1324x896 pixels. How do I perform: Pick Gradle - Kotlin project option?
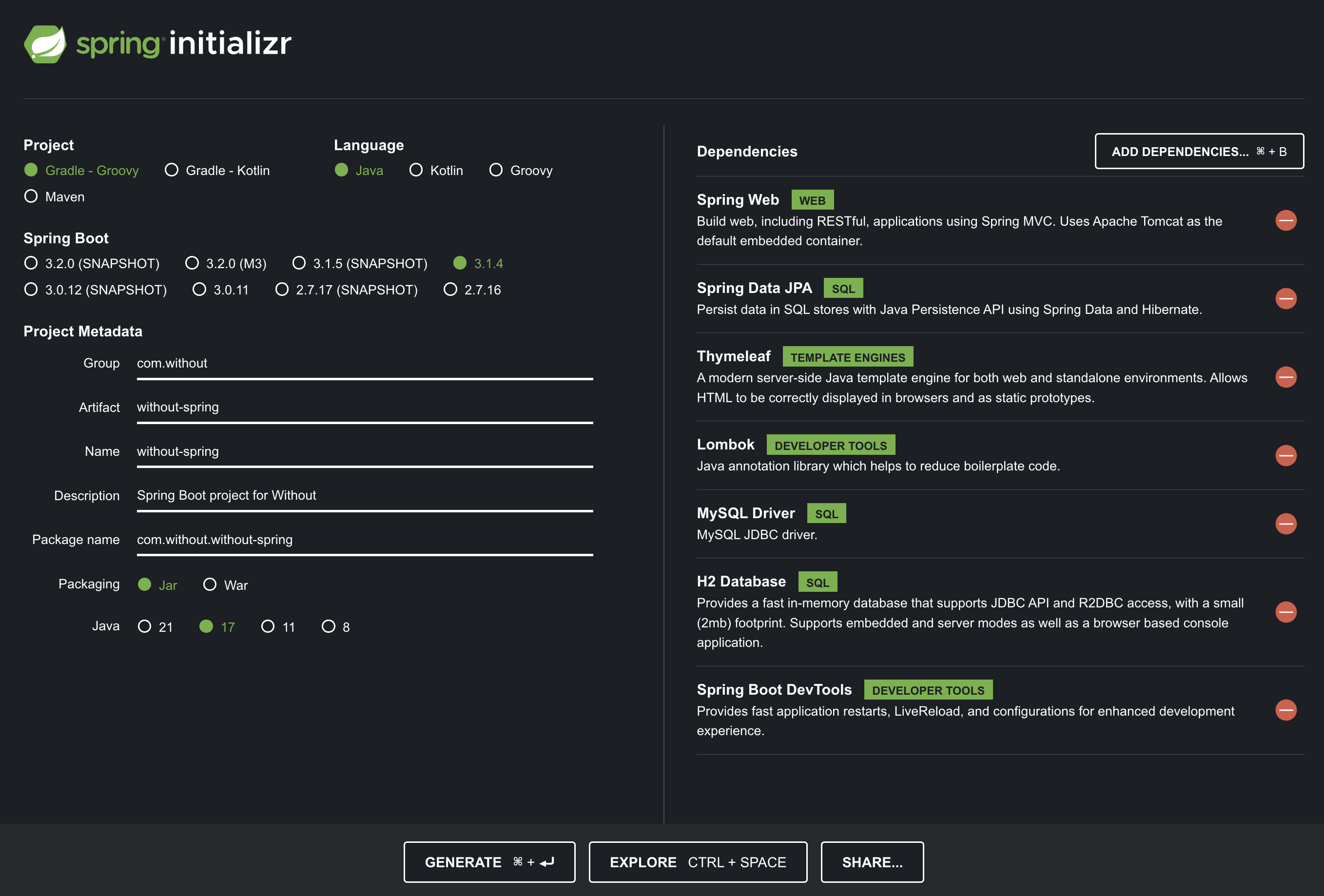[172, 170]
